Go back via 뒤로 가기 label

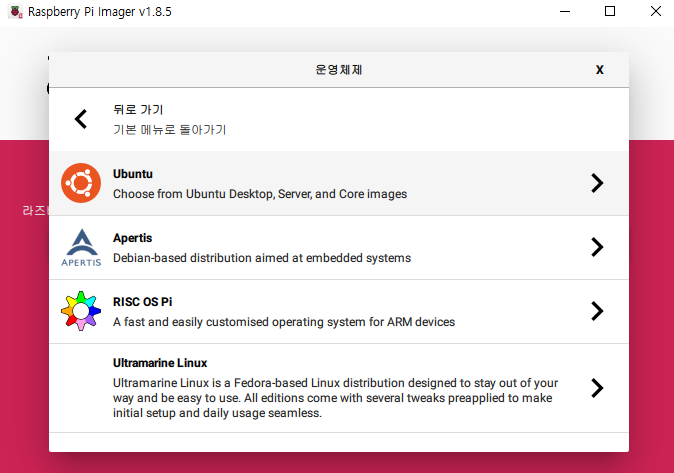[x=138, y=110]
